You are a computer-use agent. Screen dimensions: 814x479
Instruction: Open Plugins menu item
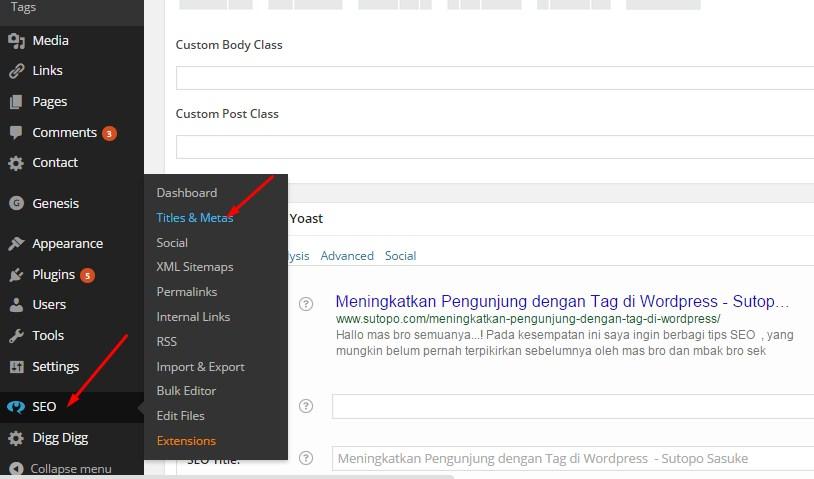pos(53,275)
